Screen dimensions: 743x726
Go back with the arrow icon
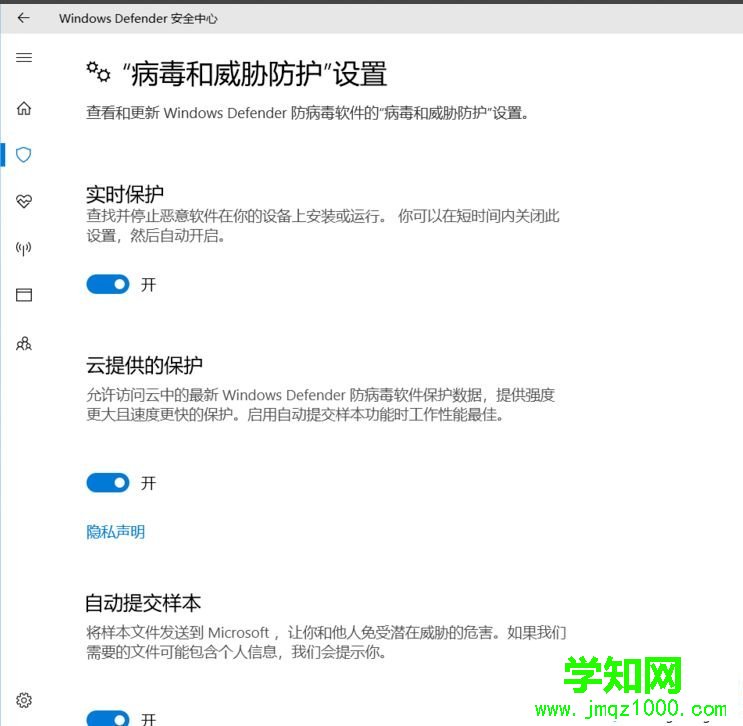(23, 18)
